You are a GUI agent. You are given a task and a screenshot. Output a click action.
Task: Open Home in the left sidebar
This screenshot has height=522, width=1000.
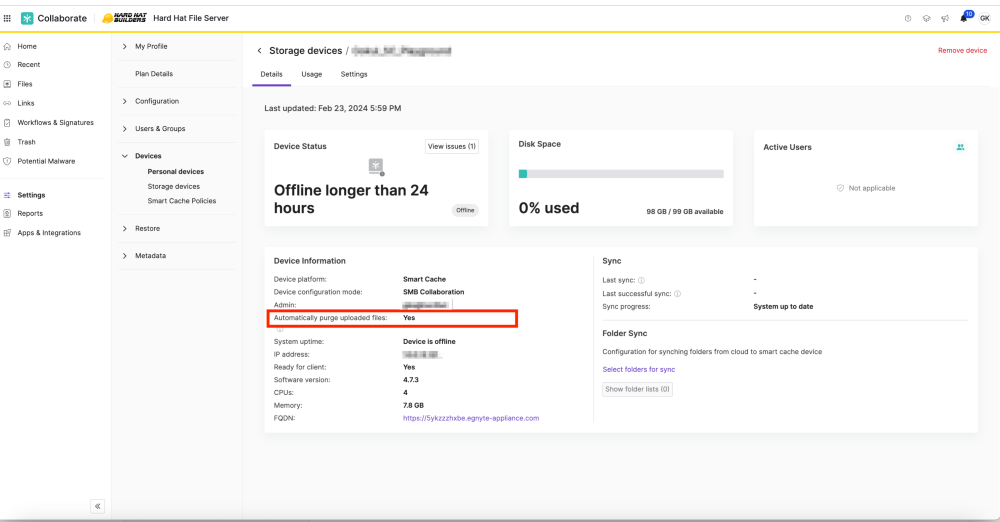click(x=27, y=46)
